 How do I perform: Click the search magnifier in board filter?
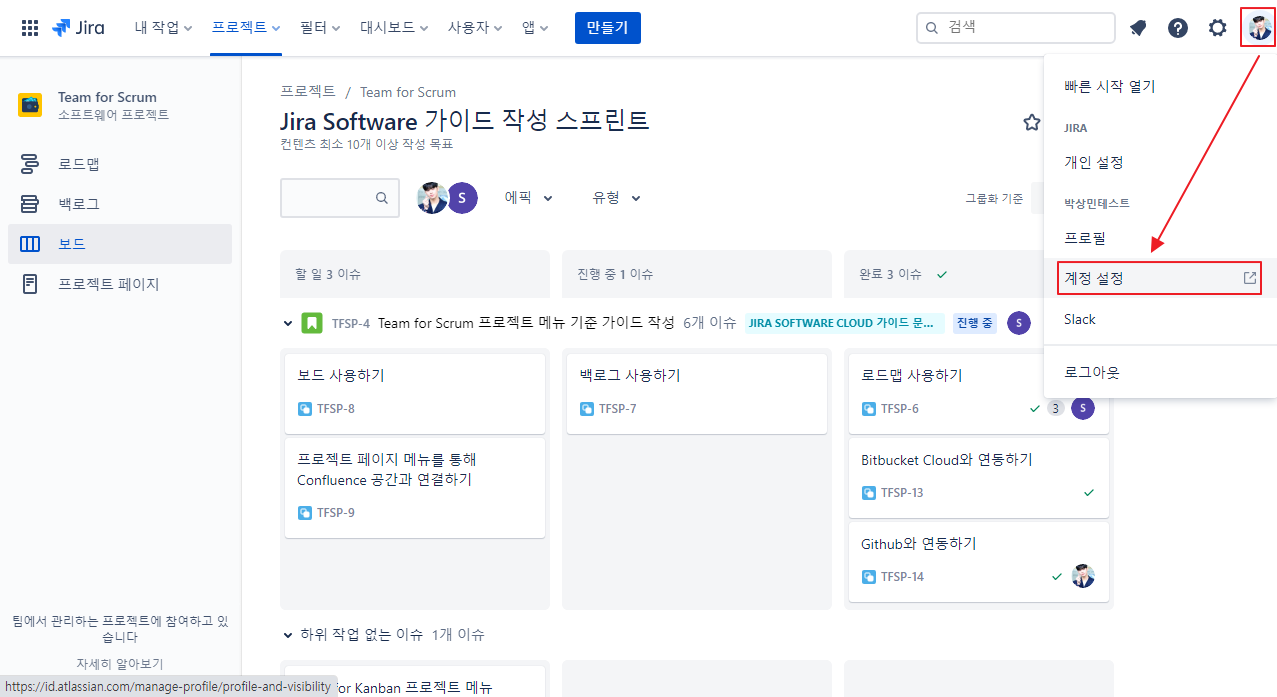pos(382,198)
